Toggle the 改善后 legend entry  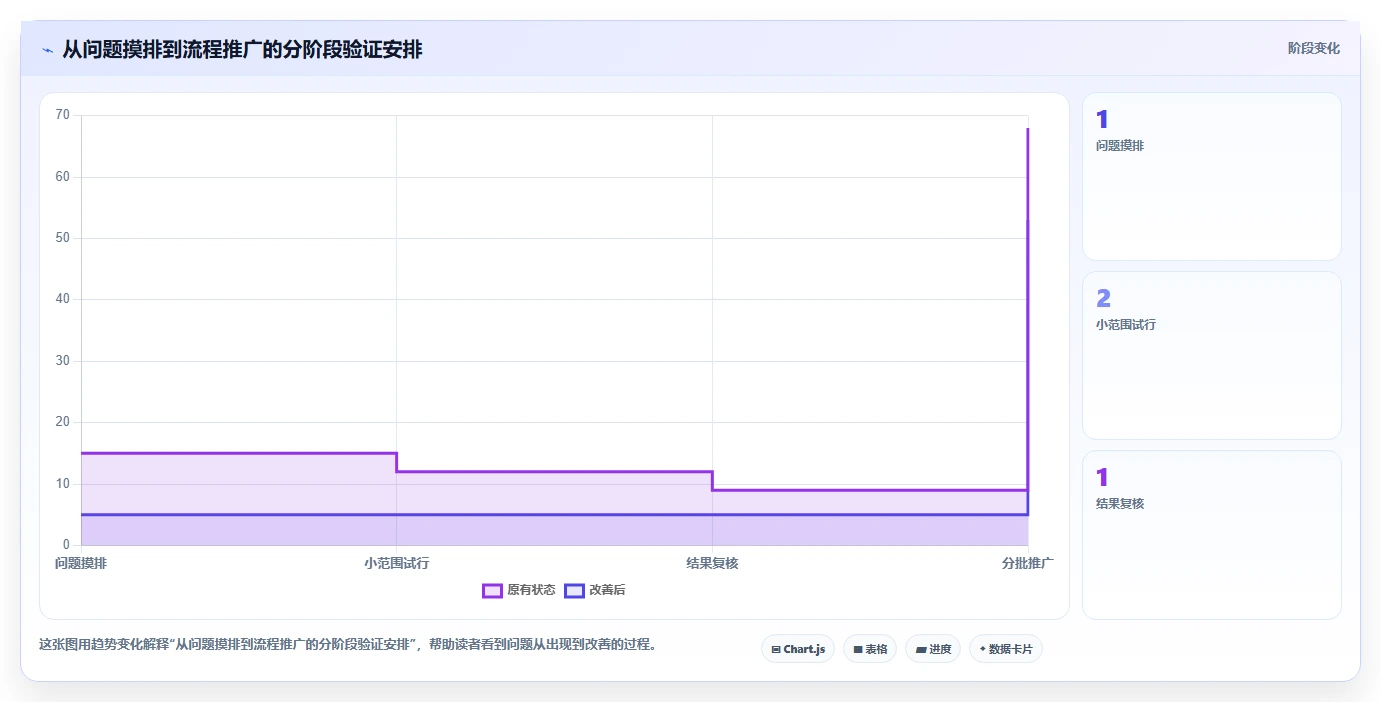point(595,590)
